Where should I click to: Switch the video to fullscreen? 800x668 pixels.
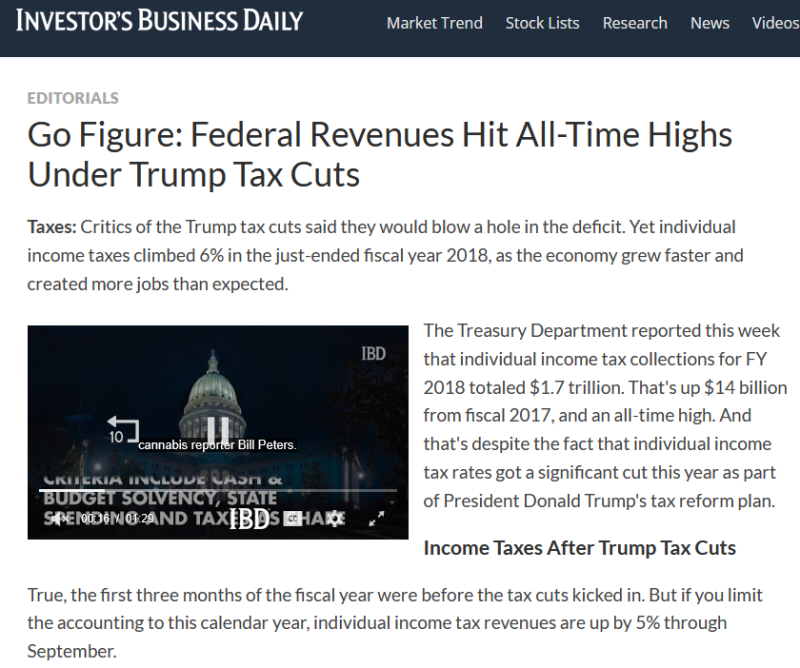click(x=377, y=518)
